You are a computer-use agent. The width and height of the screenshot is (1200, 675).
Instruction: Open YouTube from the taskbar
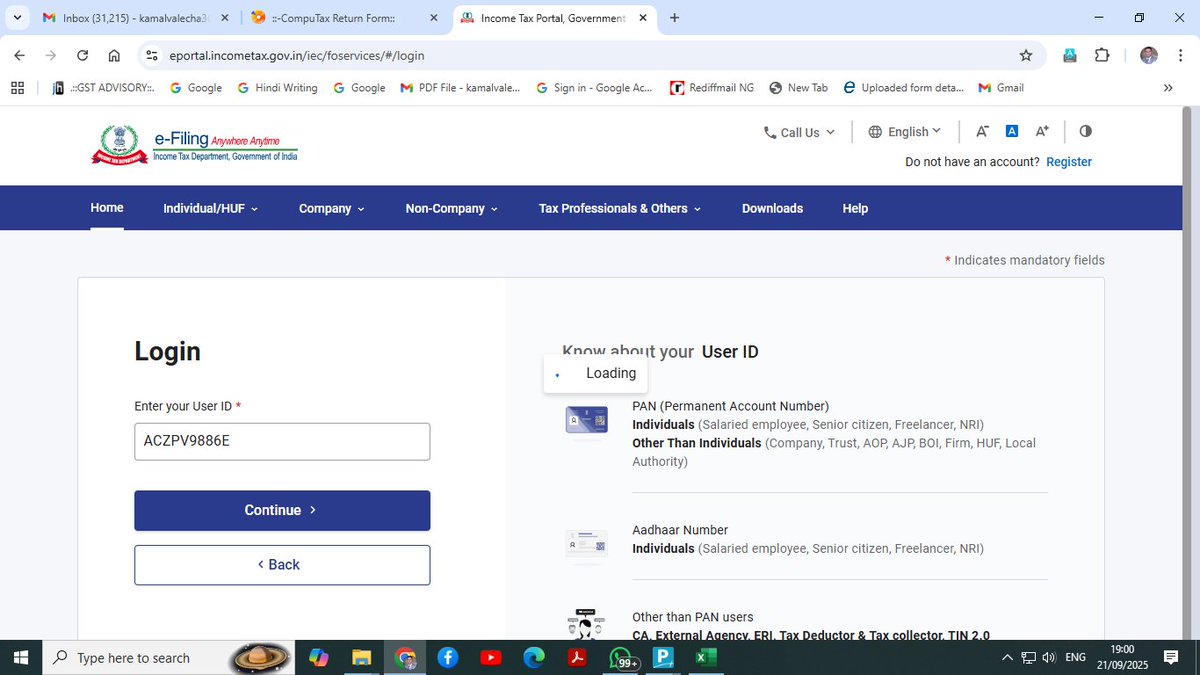(x=489, y=657)
